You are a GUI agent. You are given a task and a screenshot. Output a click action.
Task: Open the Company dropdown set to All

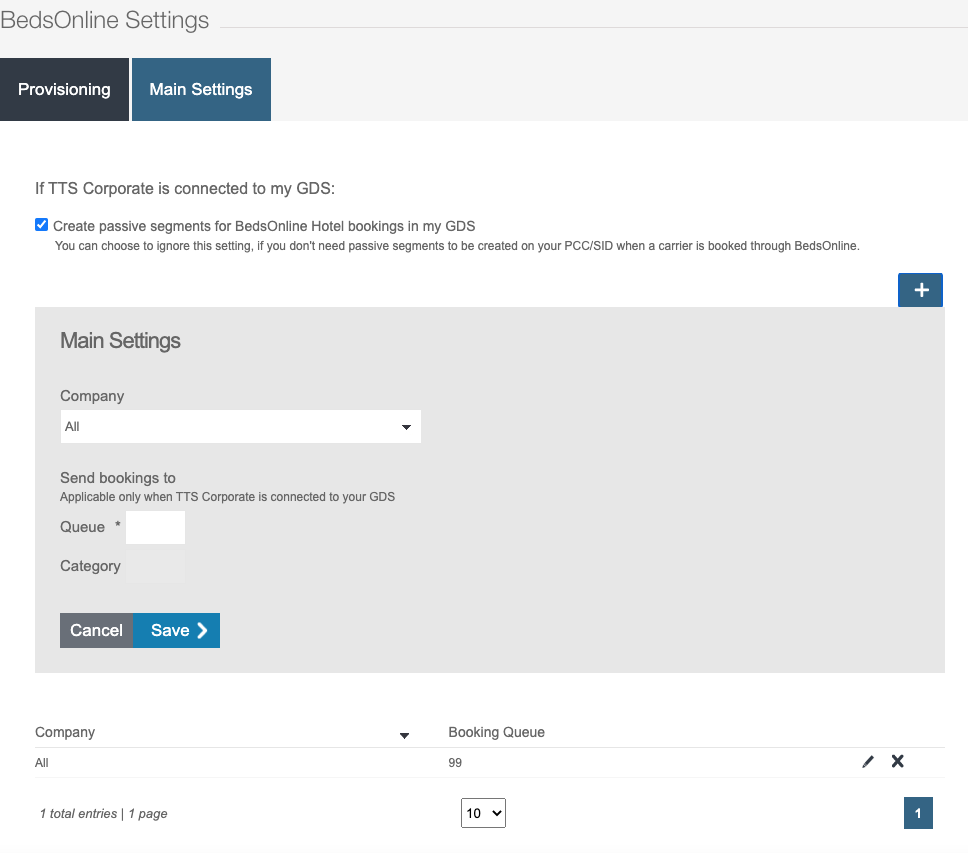tap(240, 427)
